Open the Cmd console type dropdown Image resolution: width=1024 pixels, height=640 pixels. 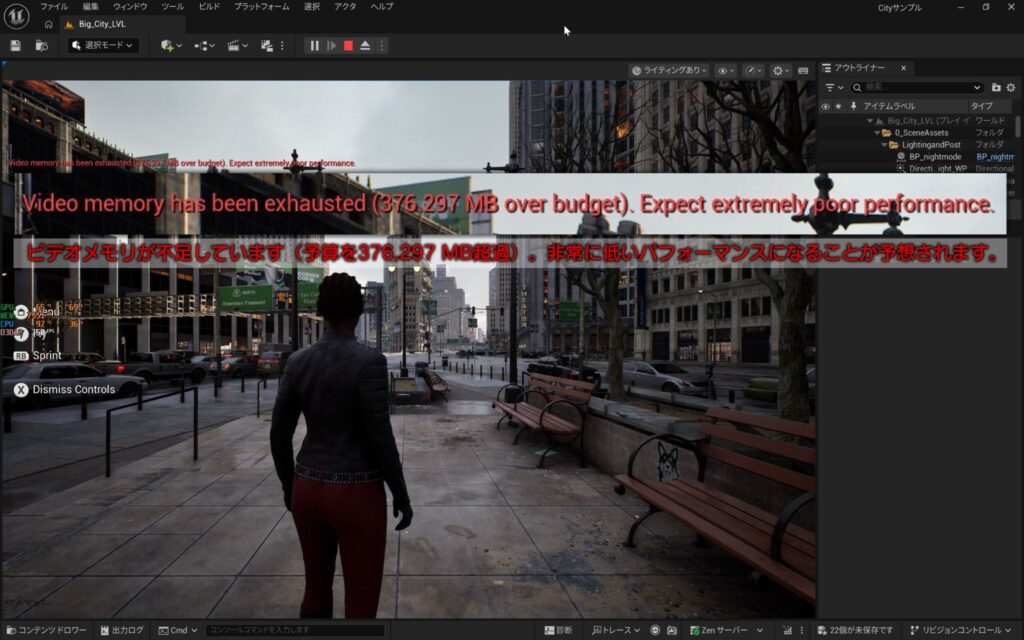coord(178,630)
